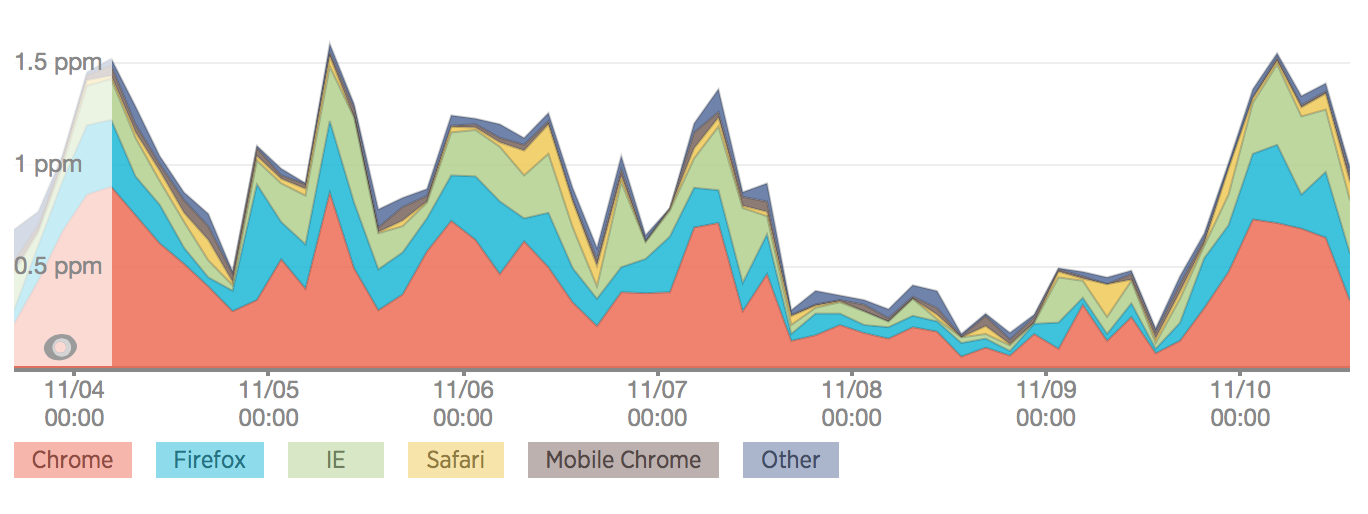Disable the Safari legend item
The width and height of the screenshot is (1368, 514).
pyautogui.click(x=456, y=460)
